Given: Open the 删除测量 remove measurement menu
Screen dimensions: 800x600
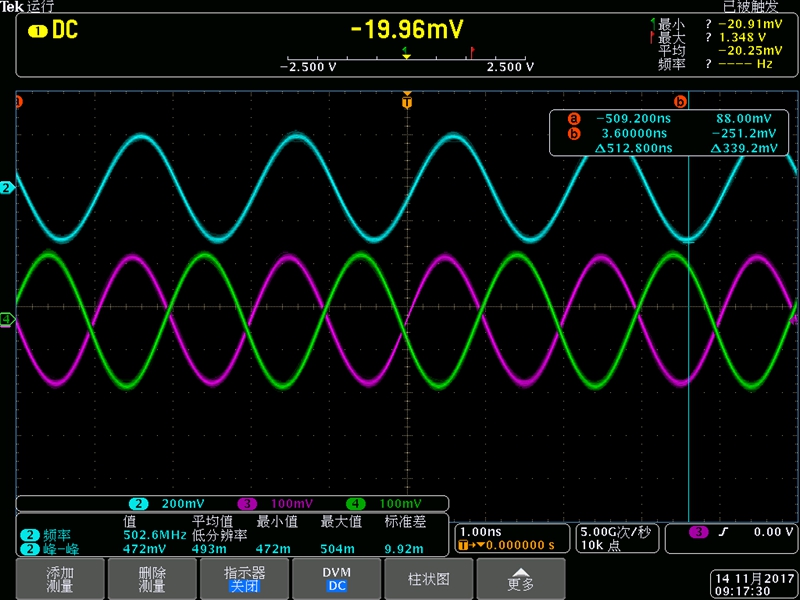Looking at the screenshot, I should click(152, 578).
